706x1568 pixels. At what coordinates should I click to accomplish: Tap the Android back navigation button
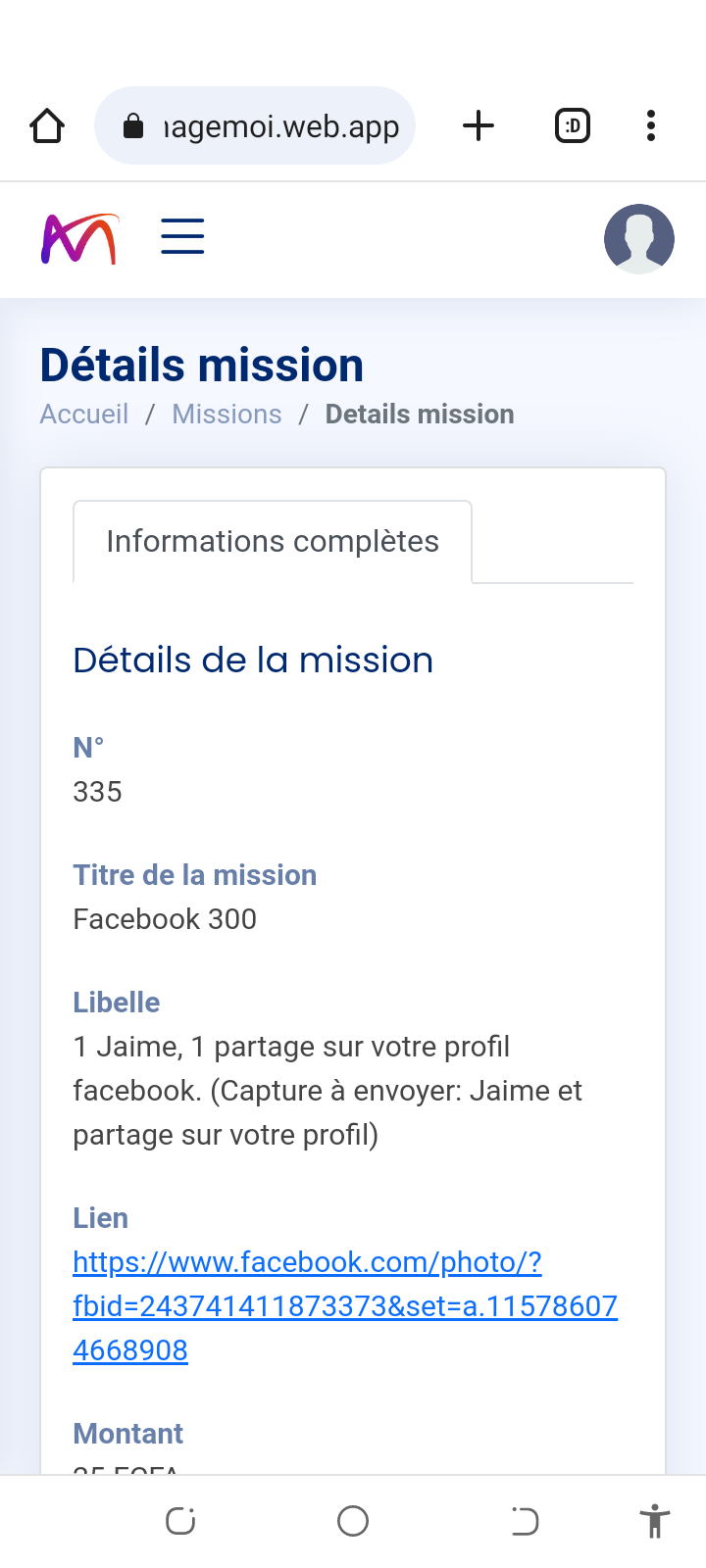click(525, 1521)
